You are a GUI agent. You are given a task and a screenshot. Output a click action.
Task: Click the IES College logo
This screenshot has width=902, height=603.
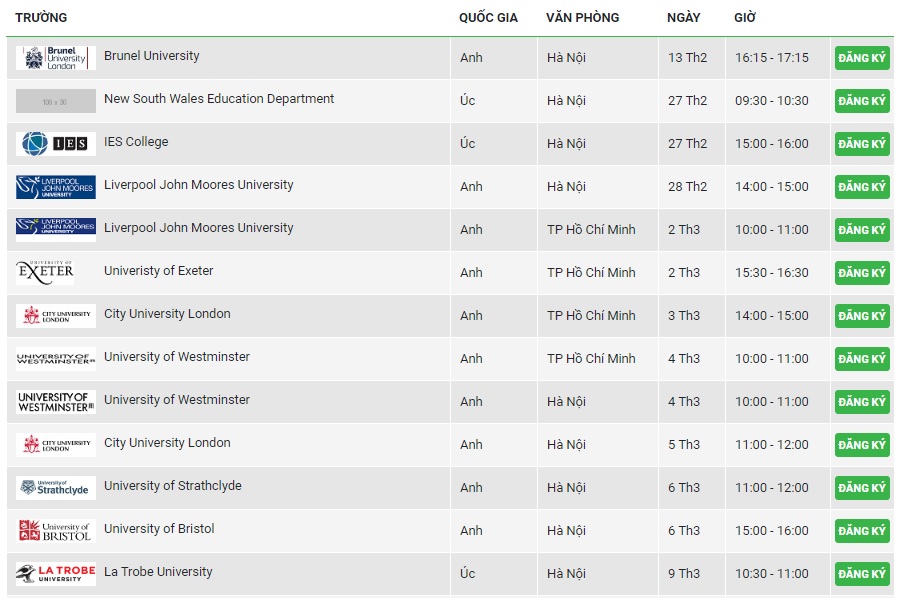tap(56, 144)
